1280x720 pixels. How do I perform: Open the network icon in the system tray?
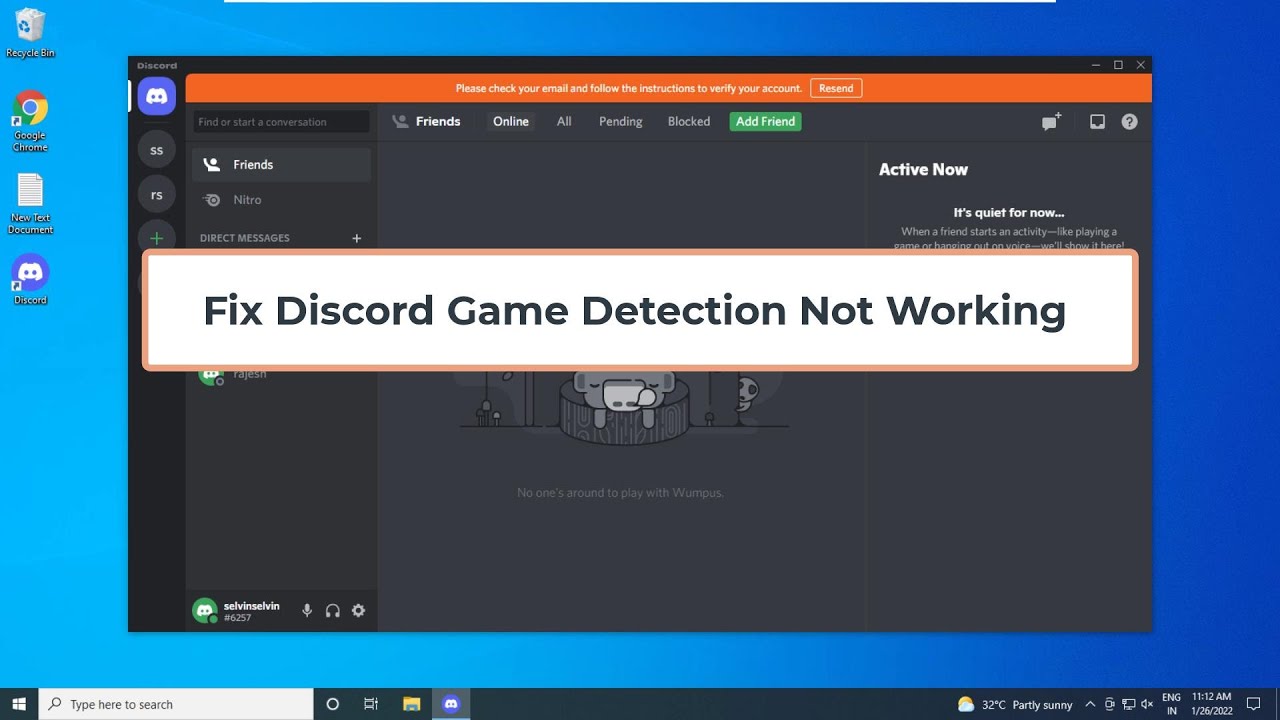(x=1128, y=704)
